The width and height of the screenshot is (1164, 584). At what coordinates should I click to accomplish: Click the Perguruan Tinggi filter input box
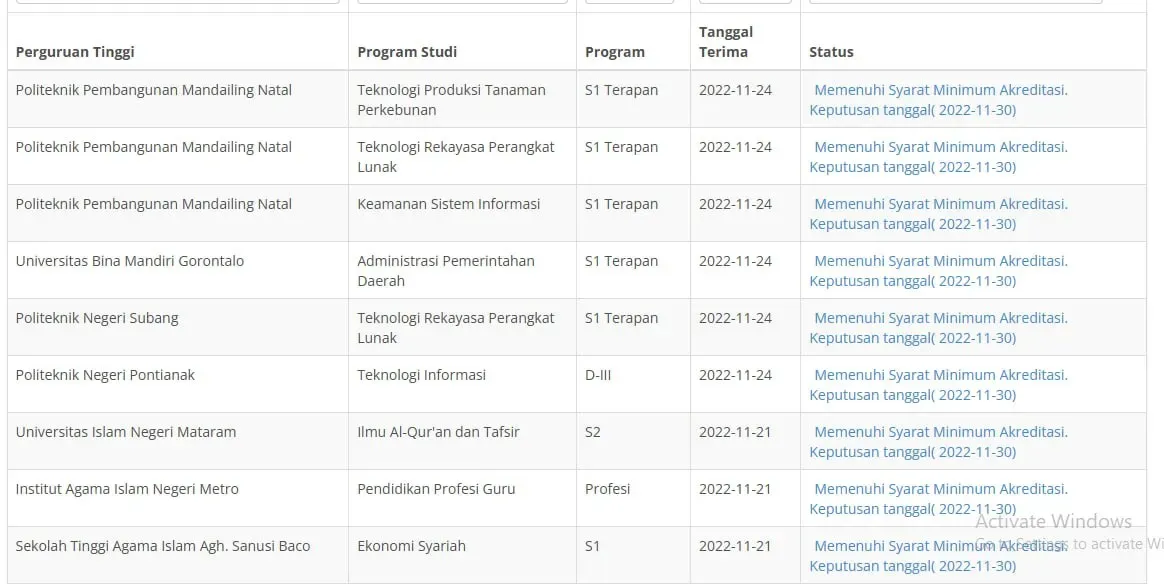pos(175,2)
